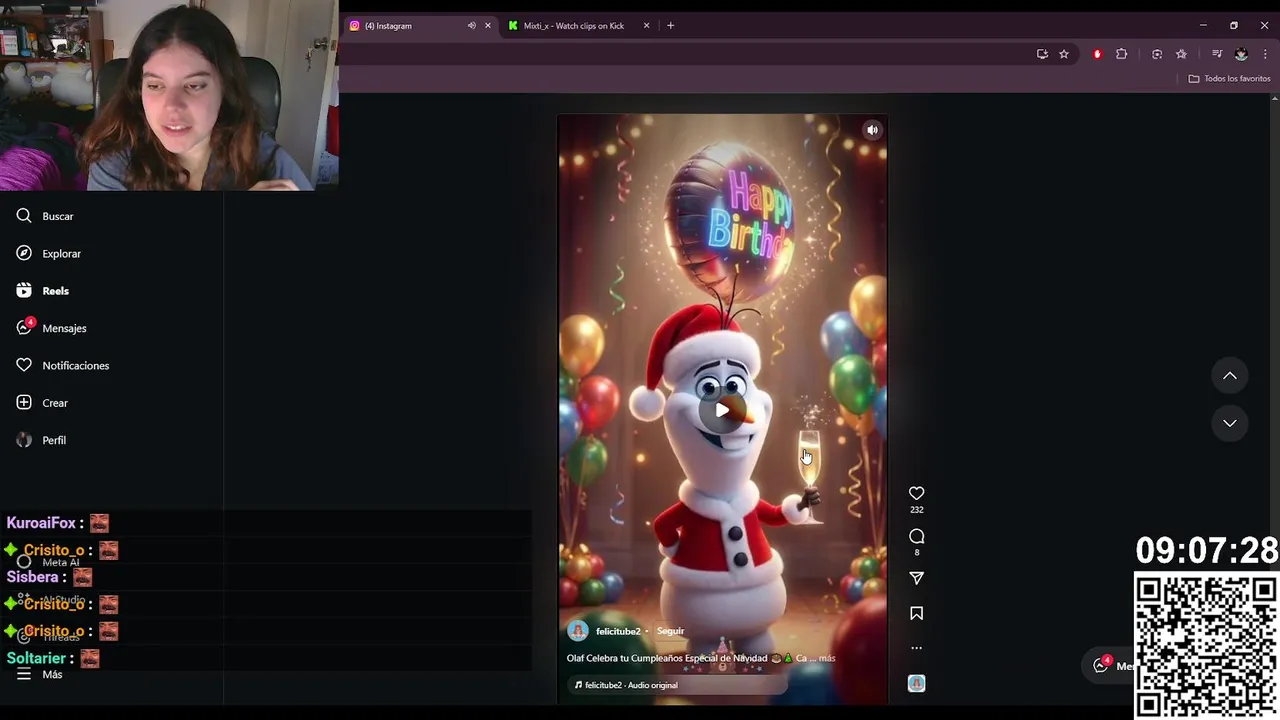Open Meta AI sidebar item
Screen dimensions: 1280x720
click(48, 562)
